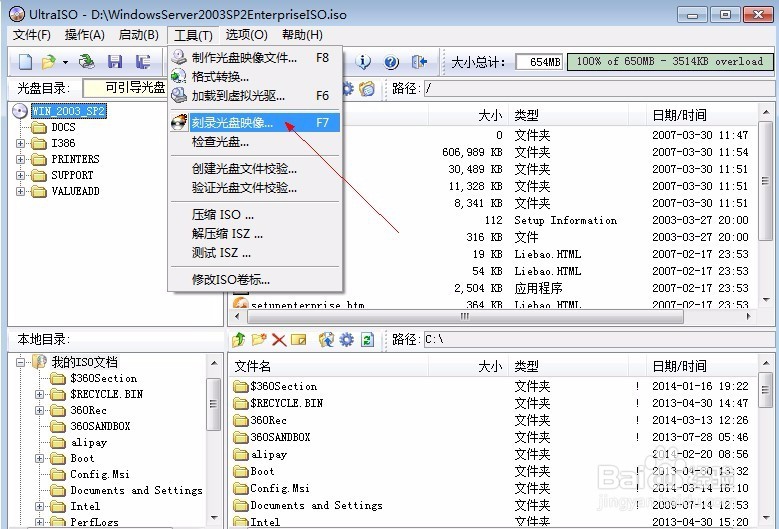Select the alipay folder in local file list

click(261, 454)
